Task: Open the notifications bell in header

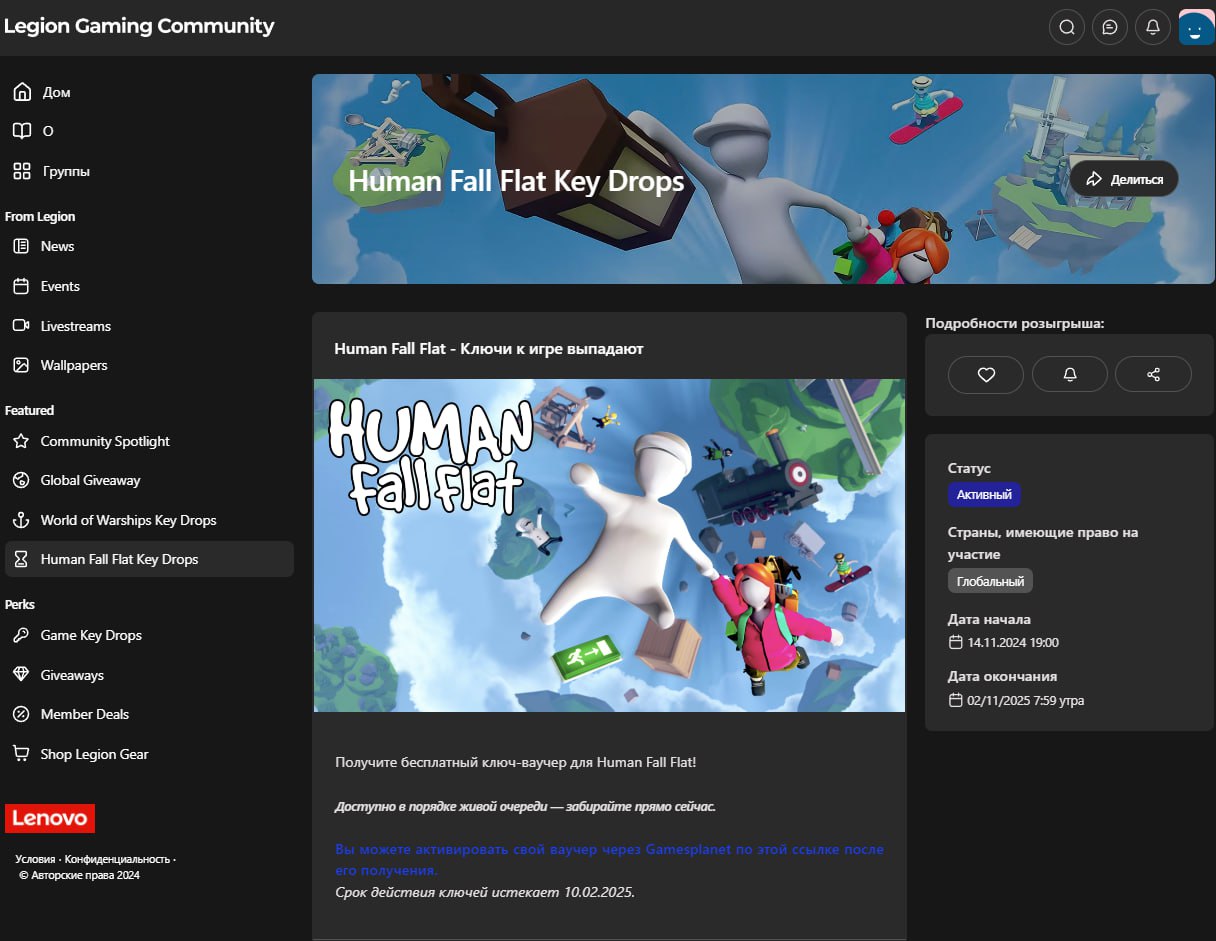Action: [1152, 27]
